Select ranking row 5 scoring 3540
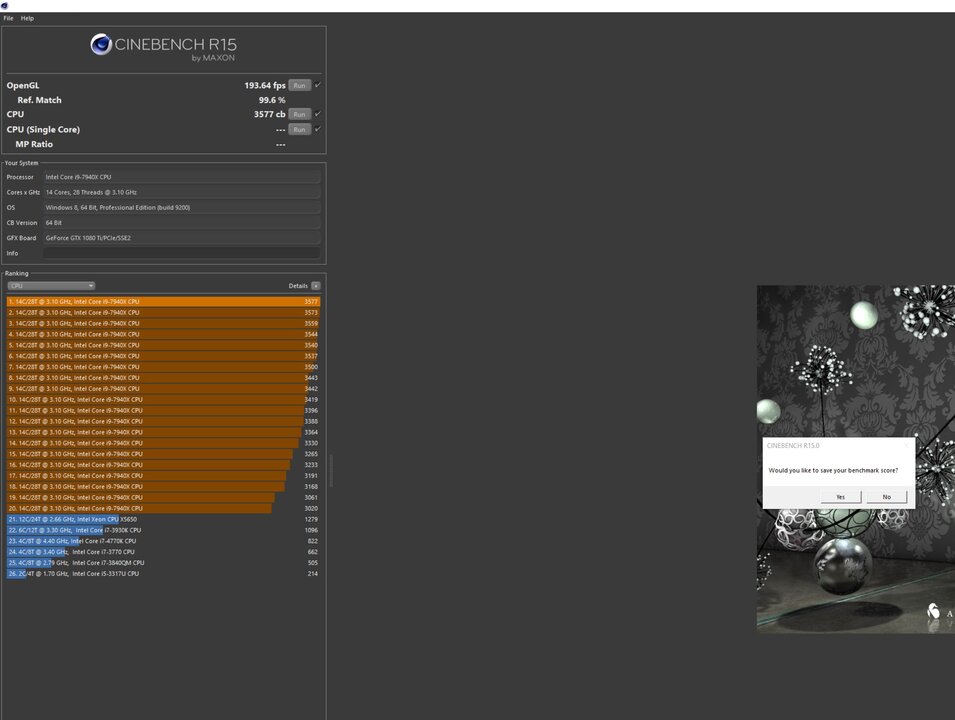This screenshot has height=720, width=955. click(163, 345)
